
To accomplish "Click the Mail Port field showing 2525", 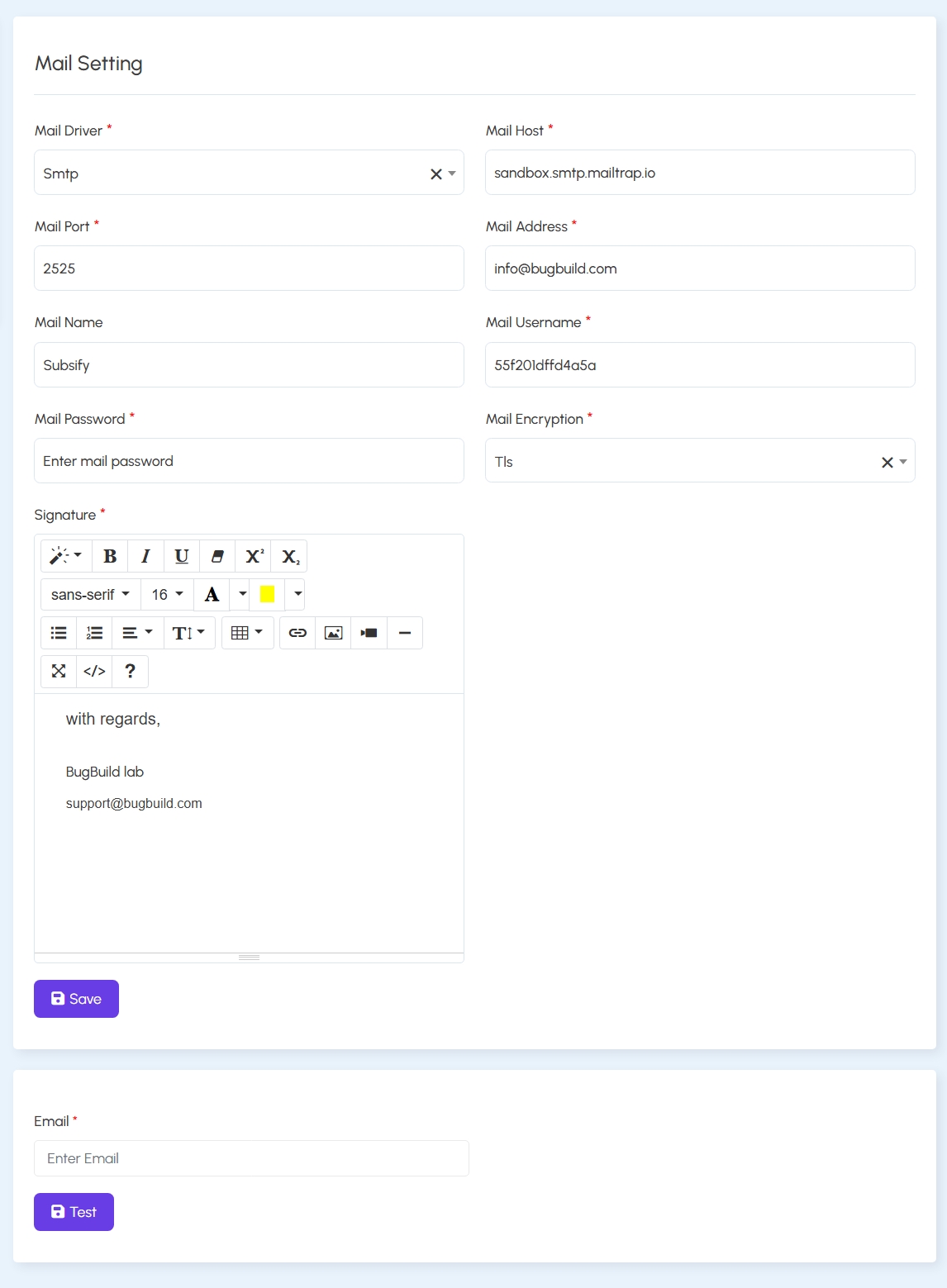I will click(249, 269).
